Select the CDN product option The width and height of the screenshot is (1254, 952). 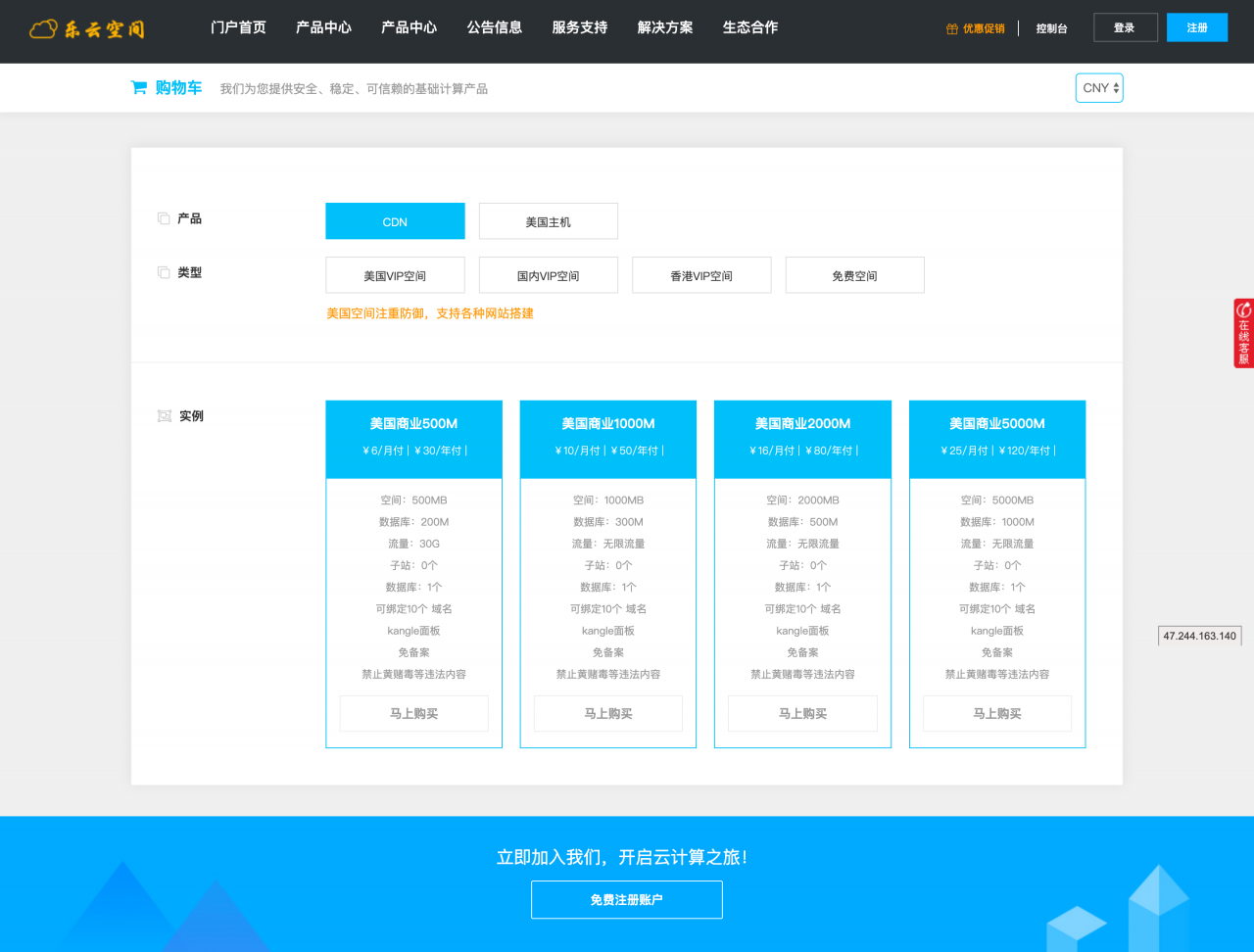click(x=394, y=220)
